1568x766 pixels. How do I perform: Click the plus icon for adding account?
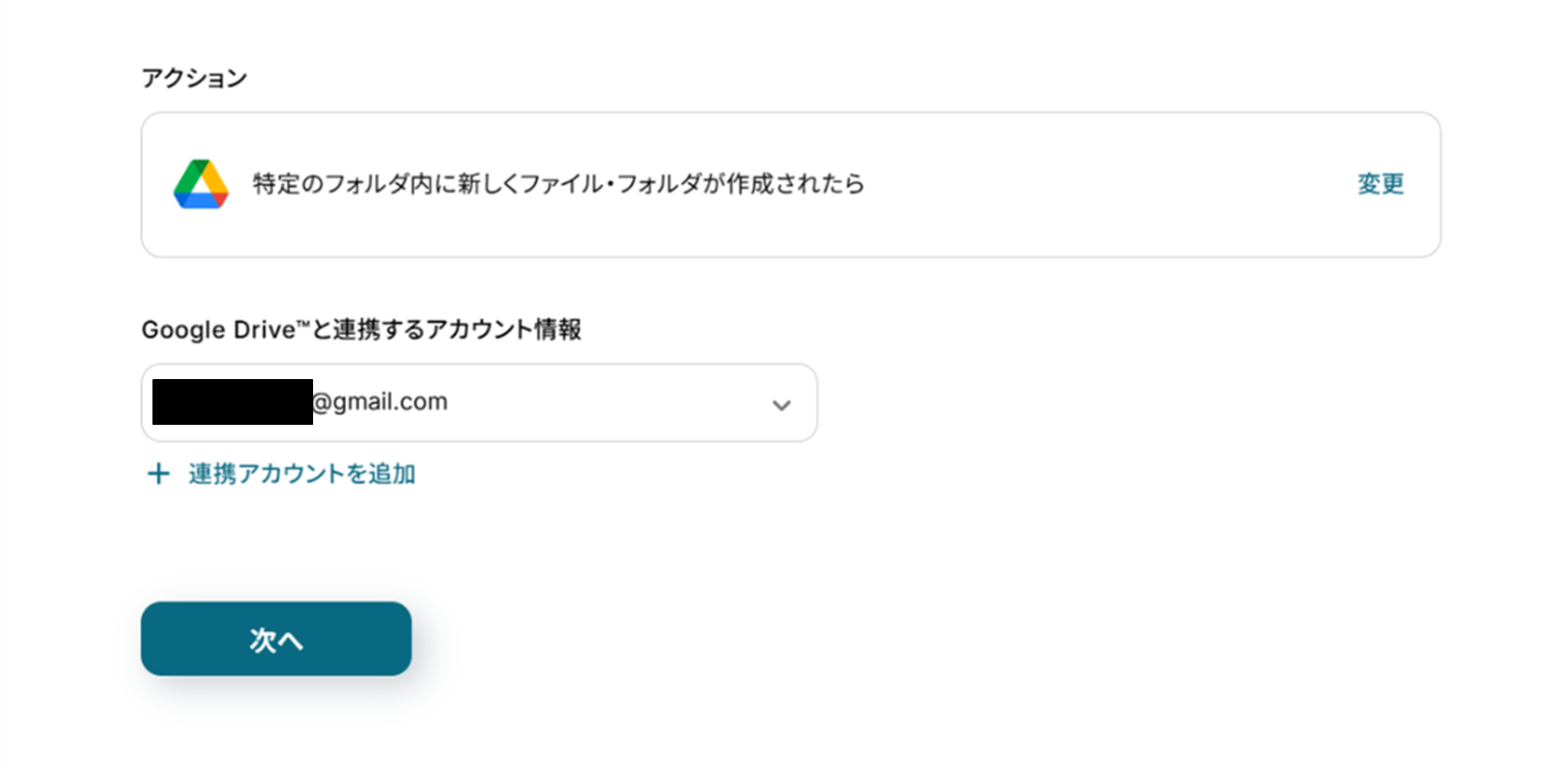click(x=158, y=473)
